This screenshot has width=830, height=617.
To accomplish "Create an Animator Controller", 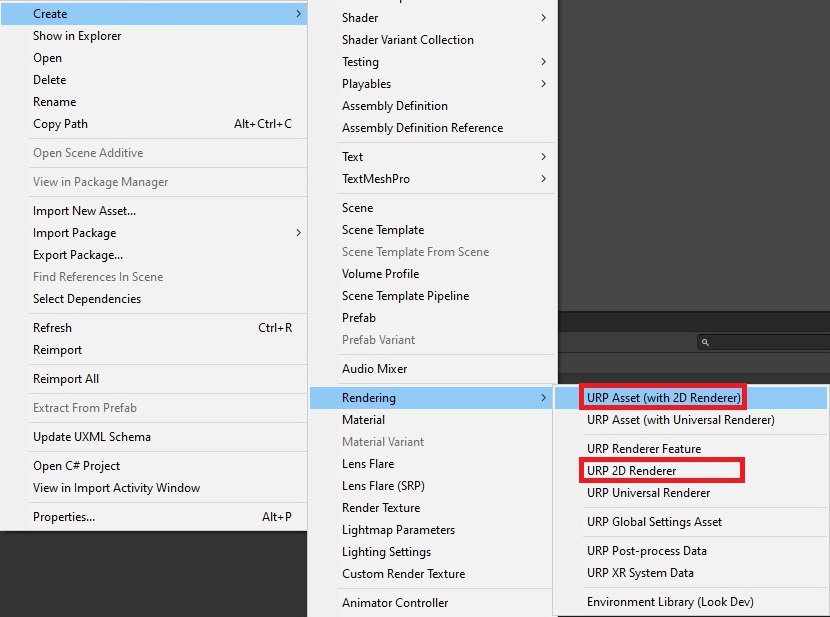I will [401, 602].
